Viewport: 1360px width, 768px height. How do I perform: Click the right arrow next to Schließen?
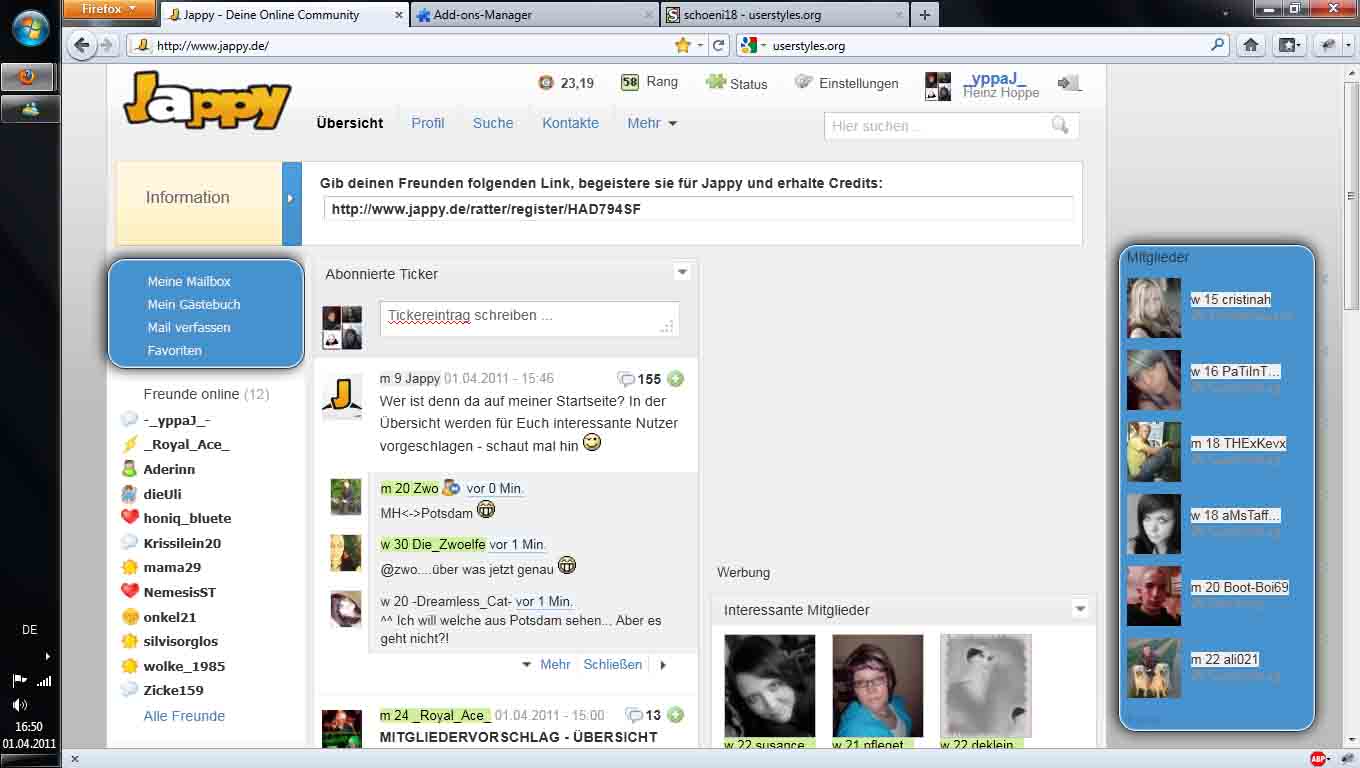[662, 665]
